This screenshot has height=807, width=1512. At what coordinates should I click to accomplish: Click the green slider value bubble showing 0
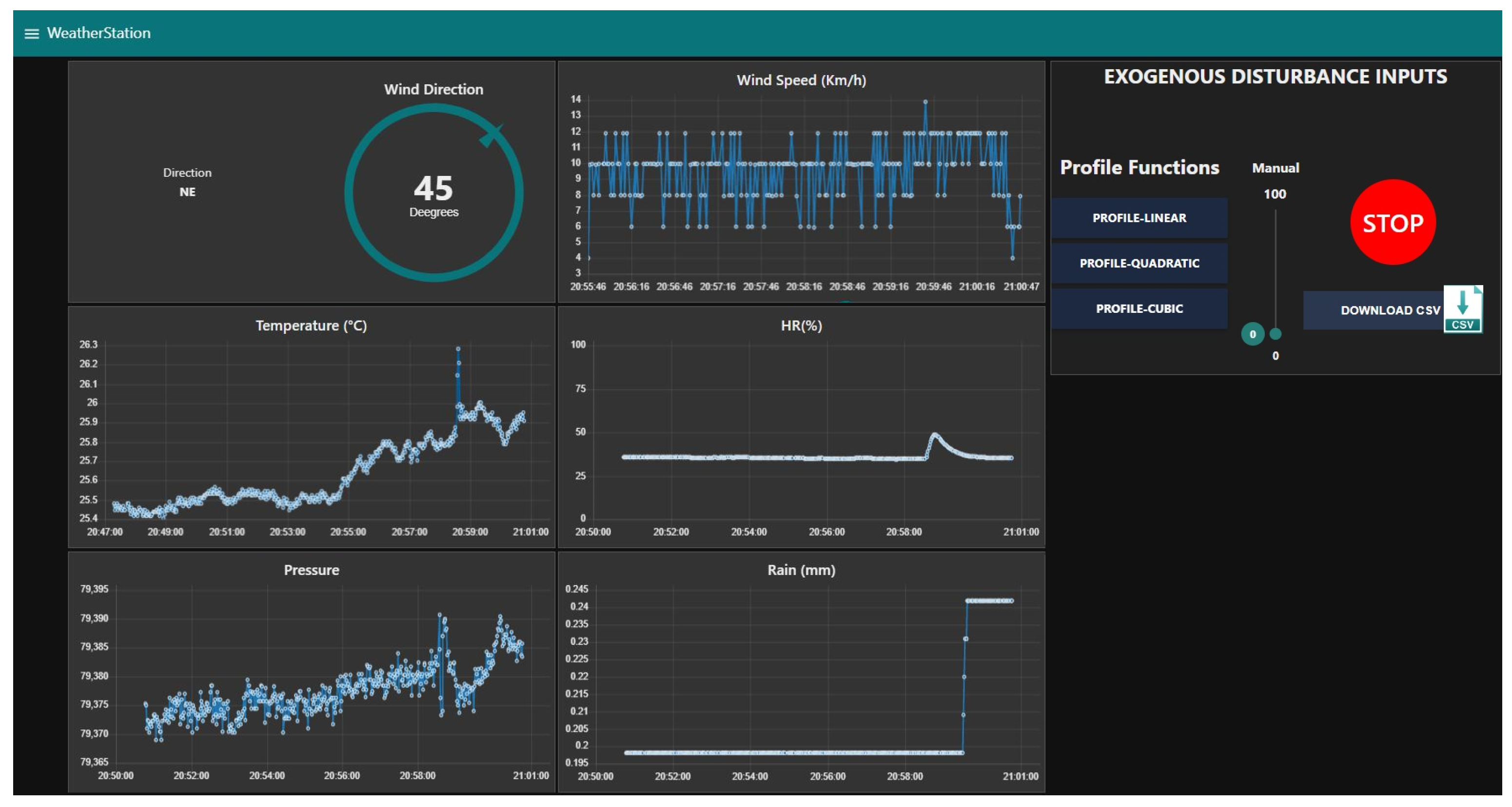point(1252,334)
